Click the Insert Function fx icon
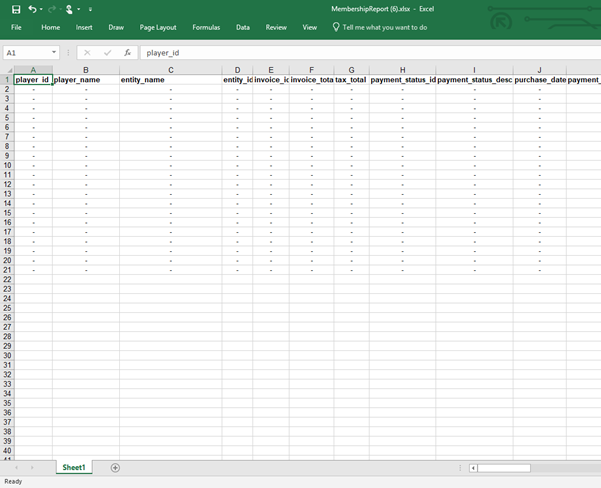 [x=127, y=52]
